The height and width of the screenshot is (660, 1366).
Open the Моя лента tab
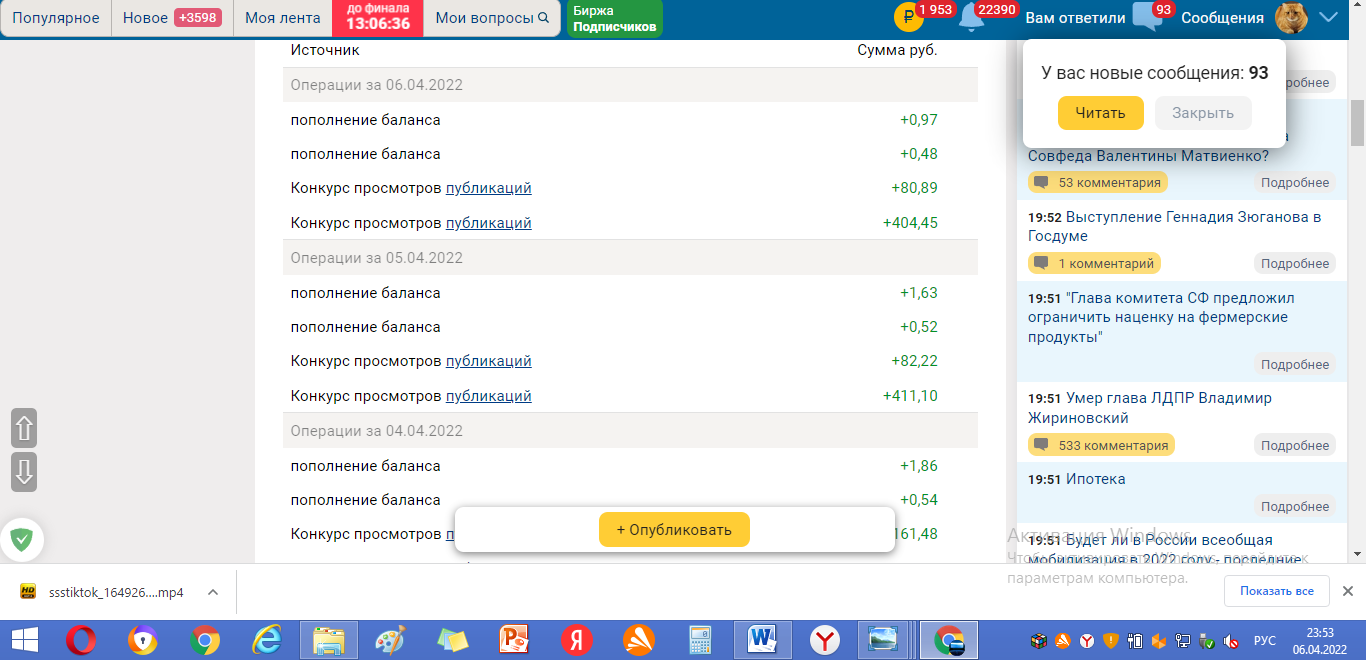click(x=283, y=18)
